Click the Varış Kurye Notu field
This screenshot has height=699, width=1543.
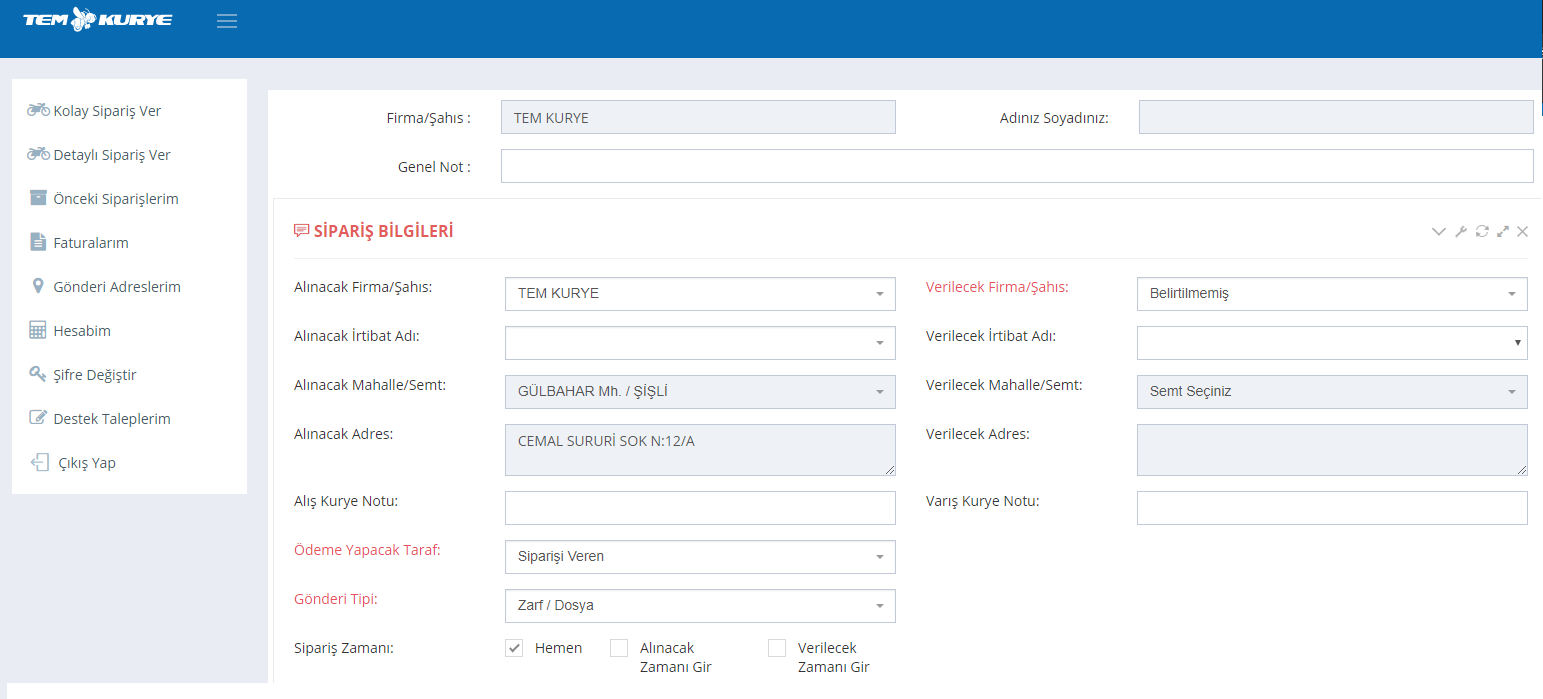[1332, 508]
